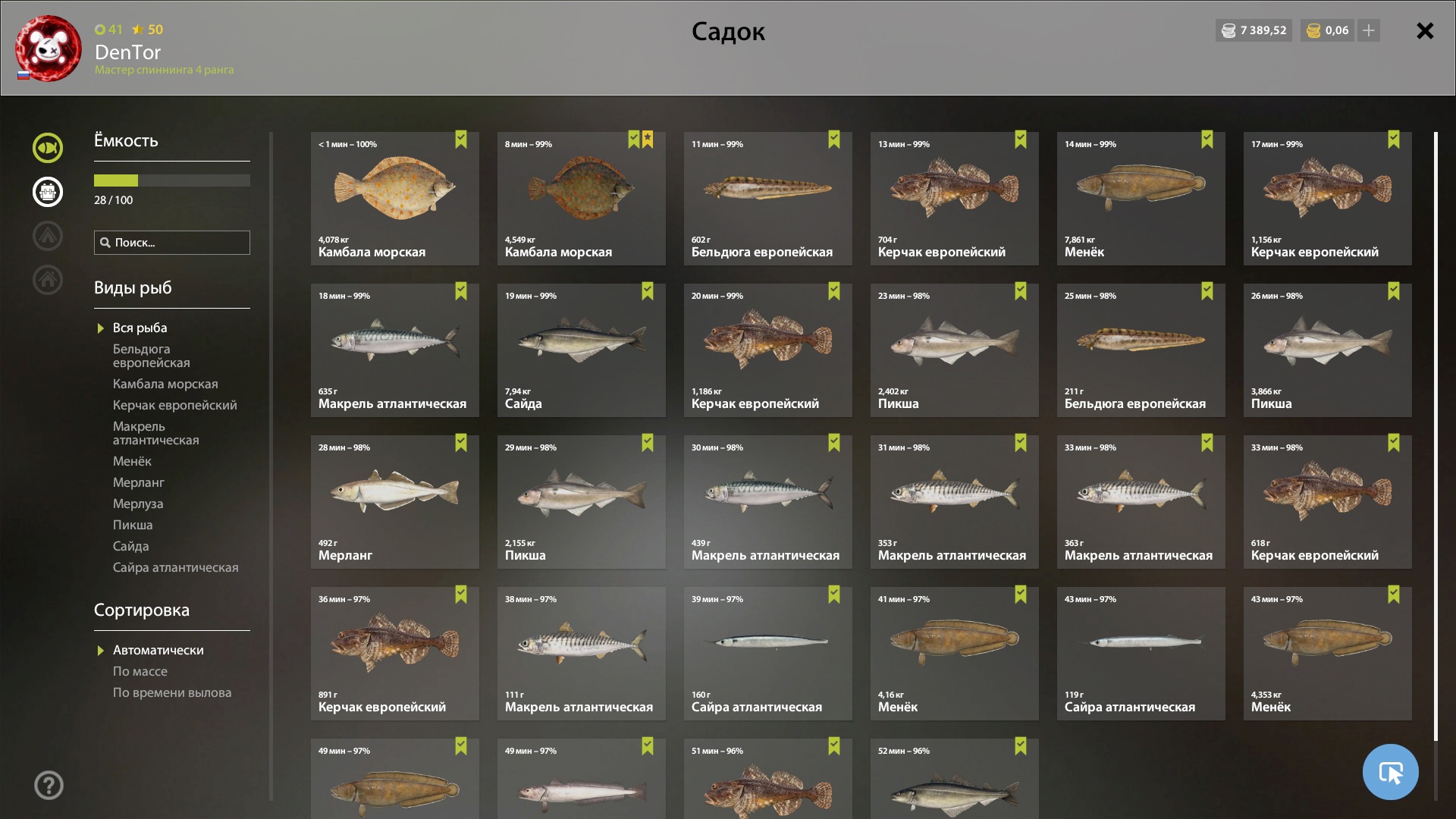1456x819 pixels.
Task: Click the DenTor player avatar
Action: (49, 49)
